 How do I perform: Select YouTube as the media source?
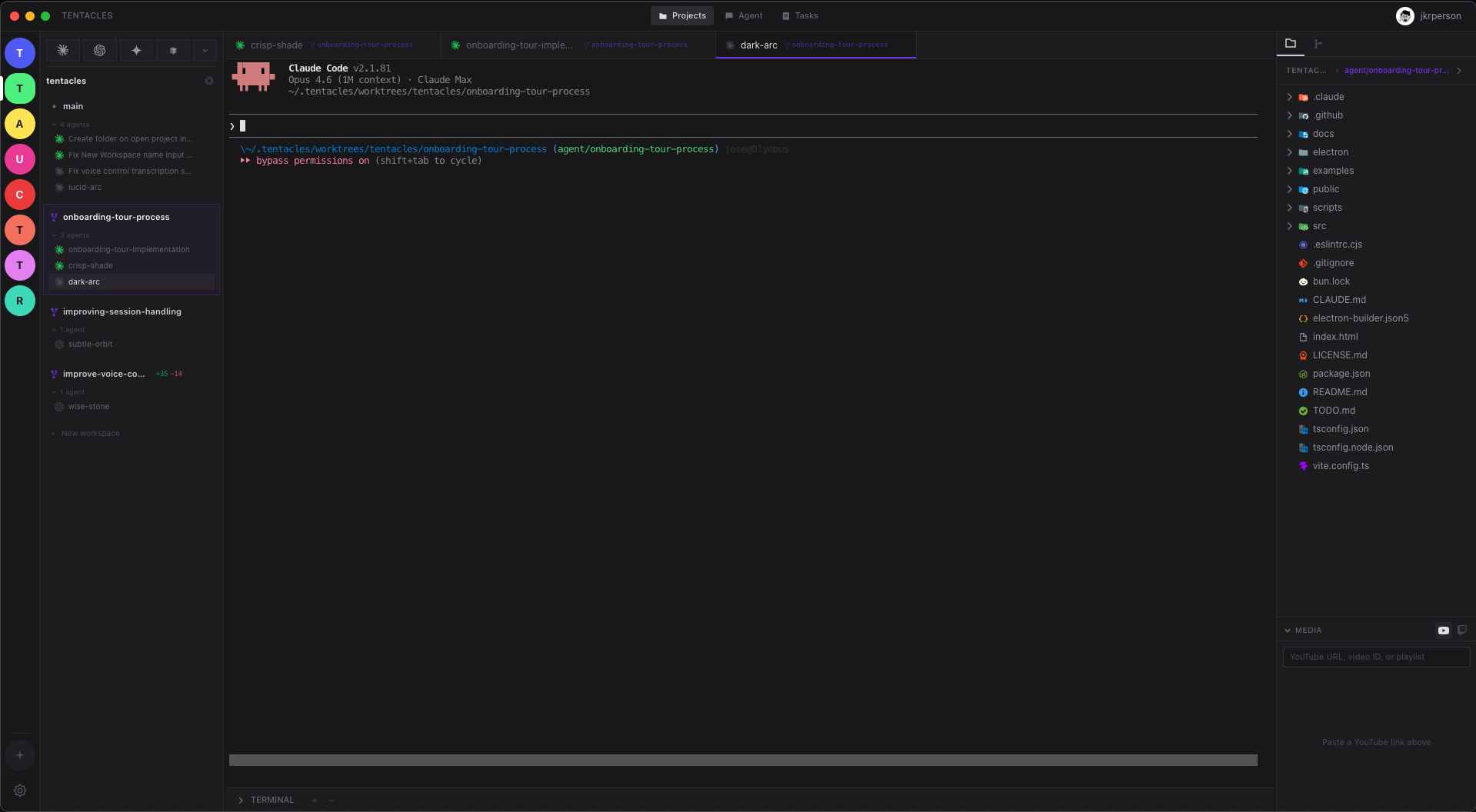1443,631
